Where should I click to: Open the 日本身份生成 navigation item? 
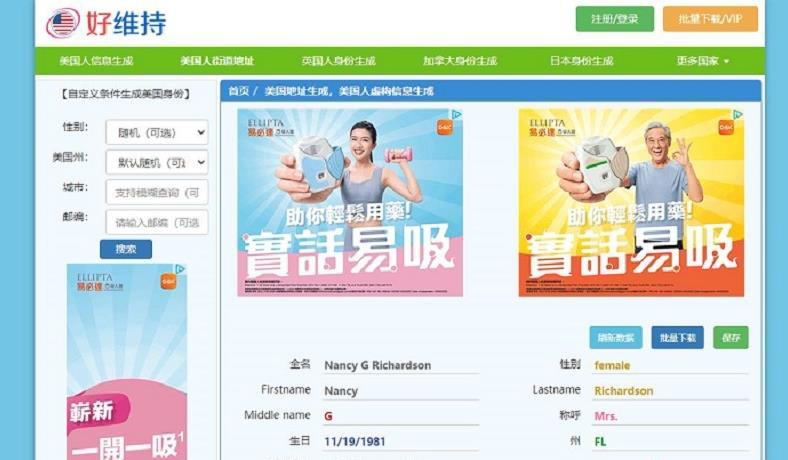point(581,61)
